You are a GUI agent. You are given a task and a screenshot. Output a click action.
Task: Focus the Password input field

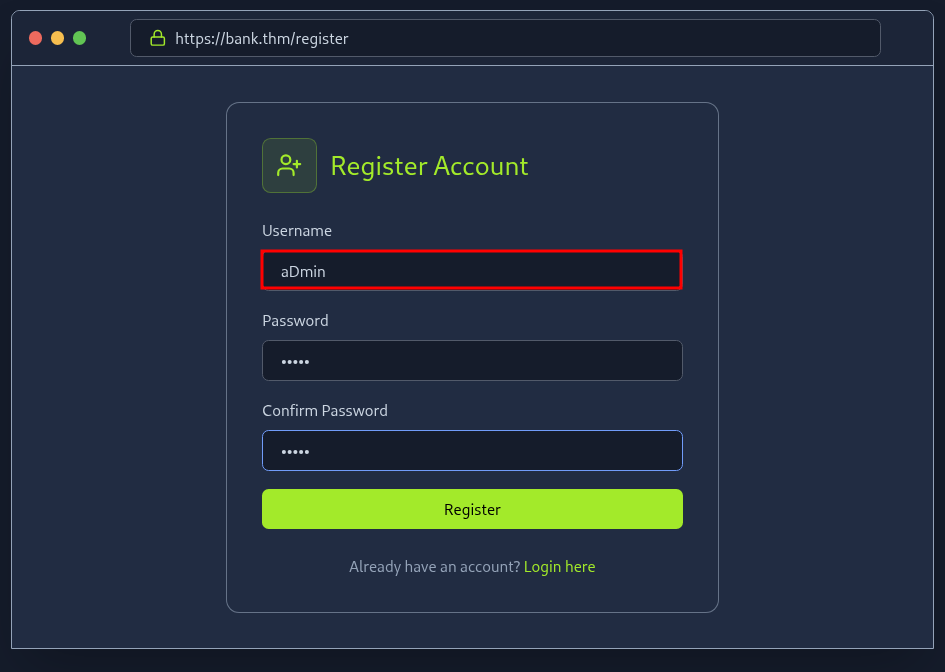pyautogui.click(x=471, y=360)
